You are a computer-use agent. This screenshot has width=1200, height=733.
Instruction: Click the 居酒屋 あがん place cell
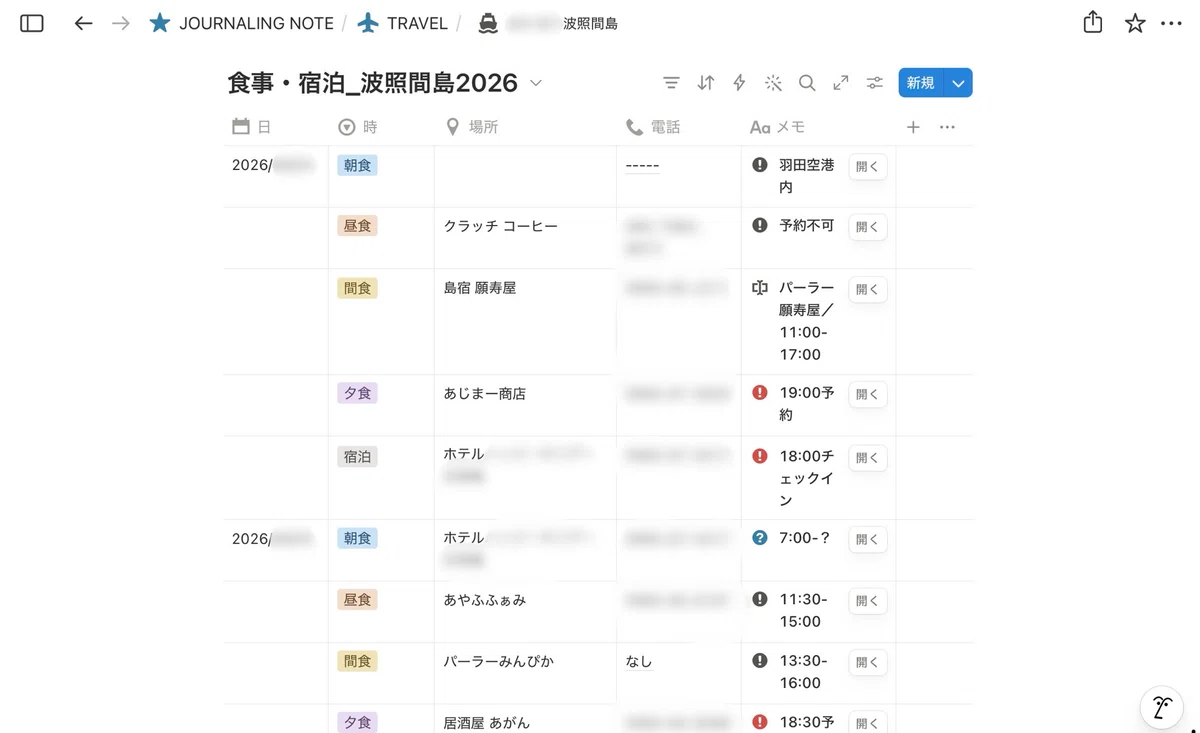click(525, 719)
